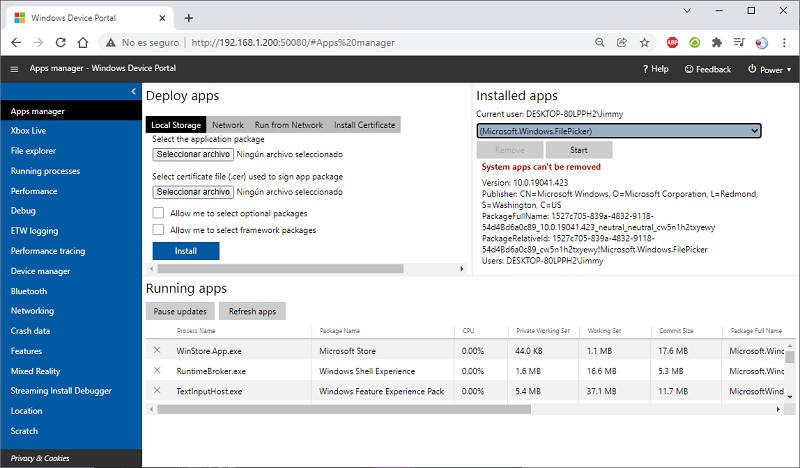Pause running apps updates

180,311
